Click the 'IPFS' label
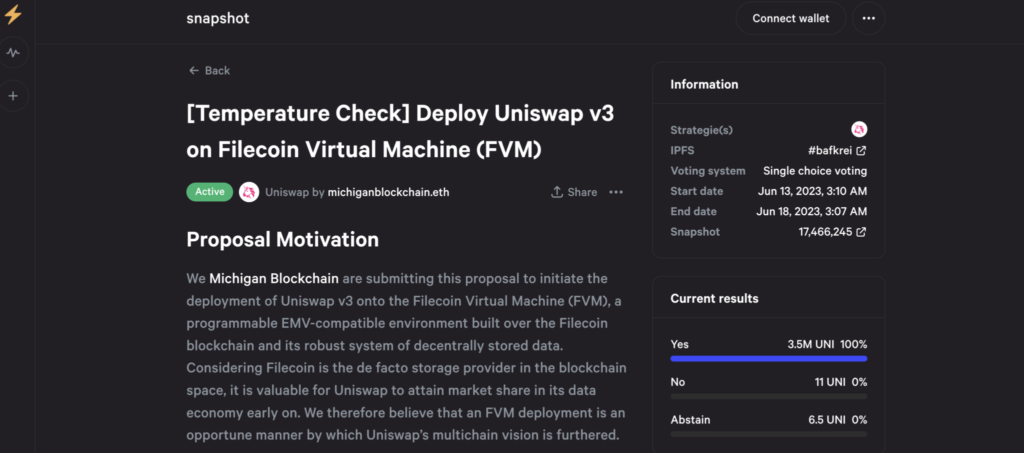The image size is (1024, 453). click(682, 151)
